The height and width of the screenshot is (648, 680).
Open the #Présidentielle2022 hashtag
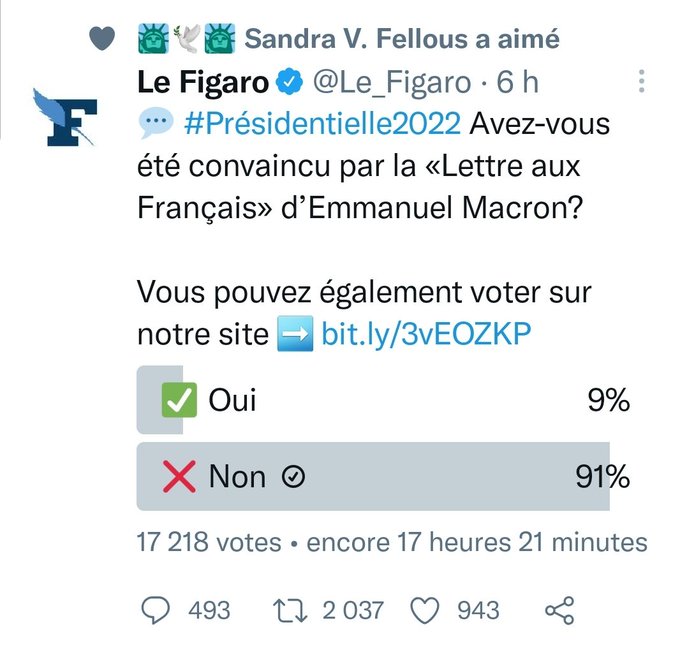tap(323, 126)
